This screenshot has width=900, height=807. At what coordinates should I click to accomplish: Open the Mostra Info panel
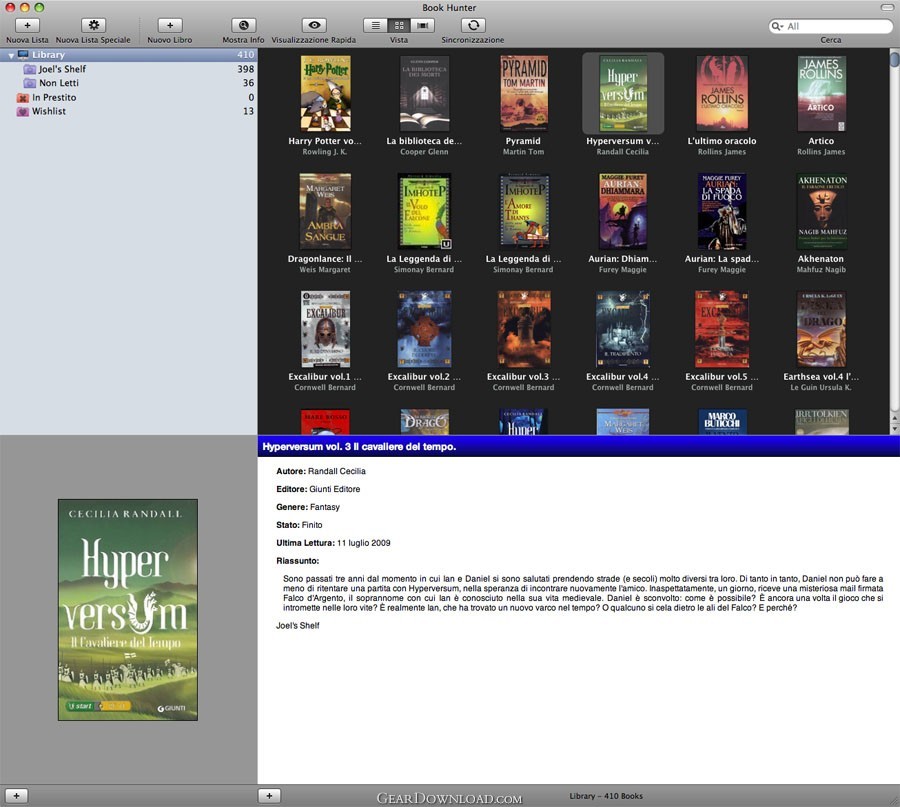[x=243, y=25]
